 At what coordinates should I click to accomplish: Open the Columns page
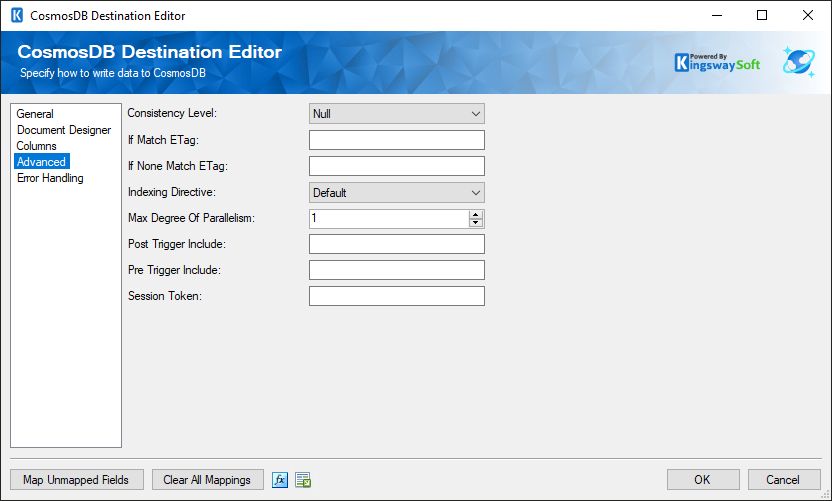36,146
